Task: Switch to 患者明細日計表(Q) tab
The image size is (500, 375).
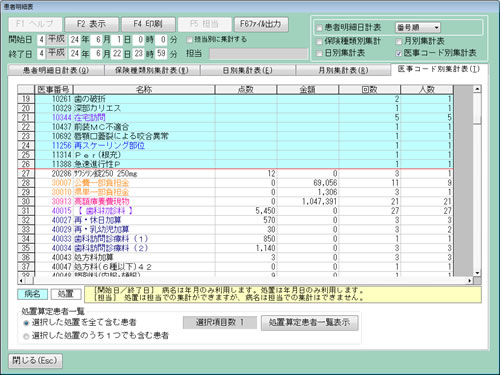Action: (56, 70)
